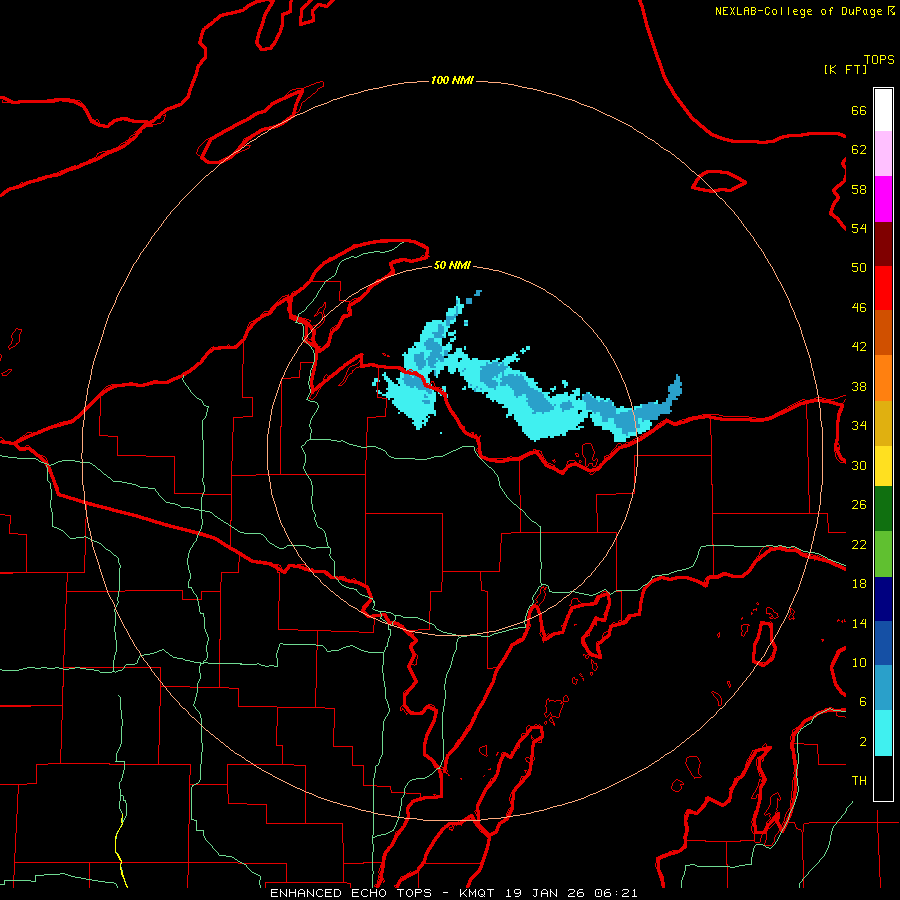
Task: Click the "42" legend value
Action: pyautogui.click(x=859, y=347)
